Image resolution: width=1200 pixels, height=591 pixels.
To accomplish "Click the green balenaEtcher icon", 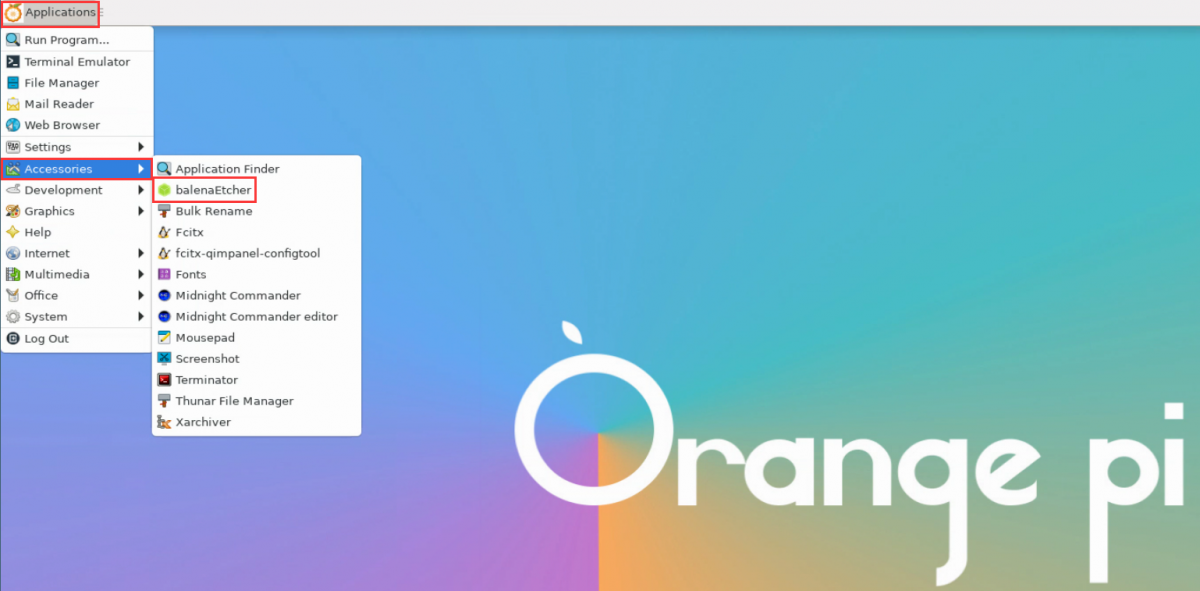I will 165,190.
